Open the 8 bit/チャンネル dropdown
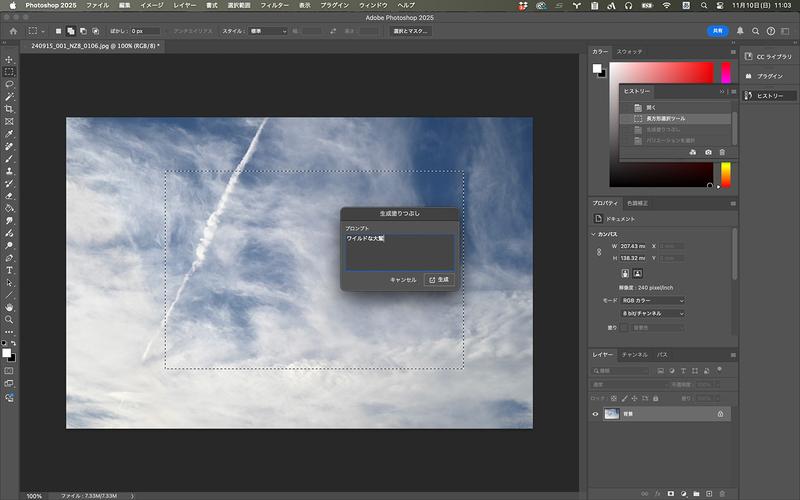 coord(653,313)
